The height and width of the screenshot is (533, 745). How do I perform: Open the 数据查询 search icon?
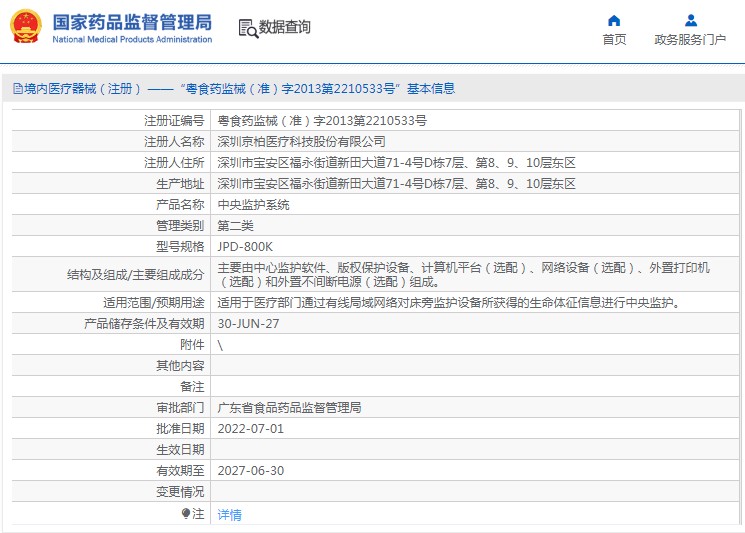point(248,29)
